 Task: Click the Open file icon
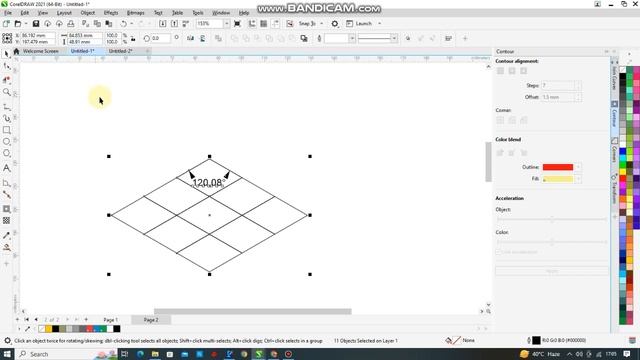coord(18,24)
